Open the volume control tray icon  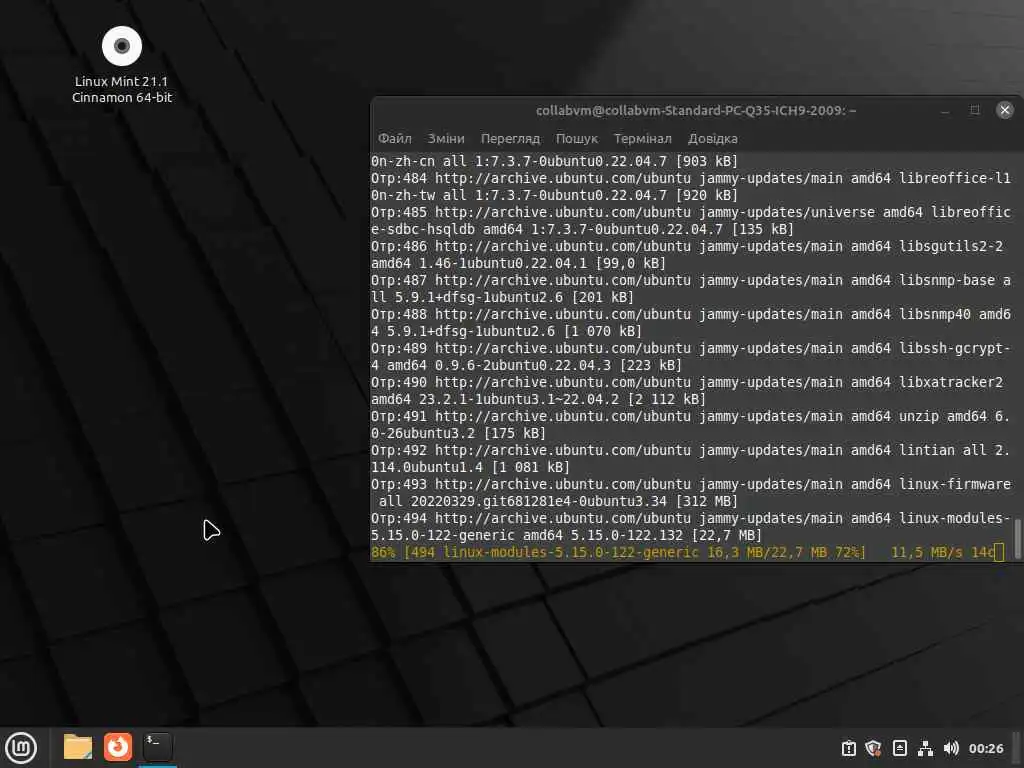951,748
